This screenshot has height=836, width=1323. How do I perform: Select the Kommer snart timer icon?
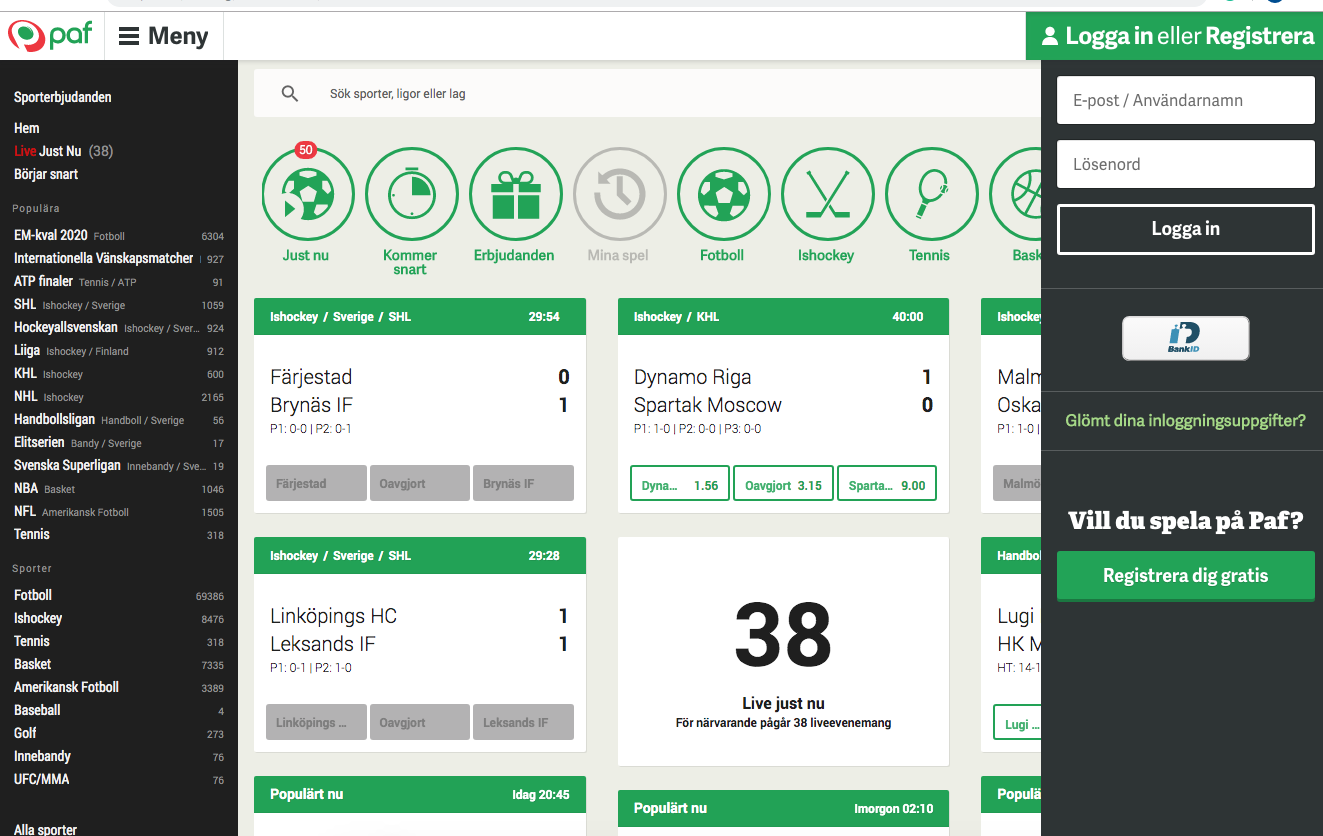point(411,194)
